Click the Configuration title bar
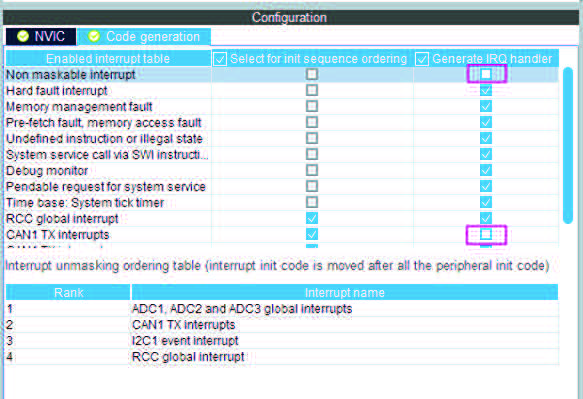Image resolution: width=583 pixels, height=399 pixels. 290,17
